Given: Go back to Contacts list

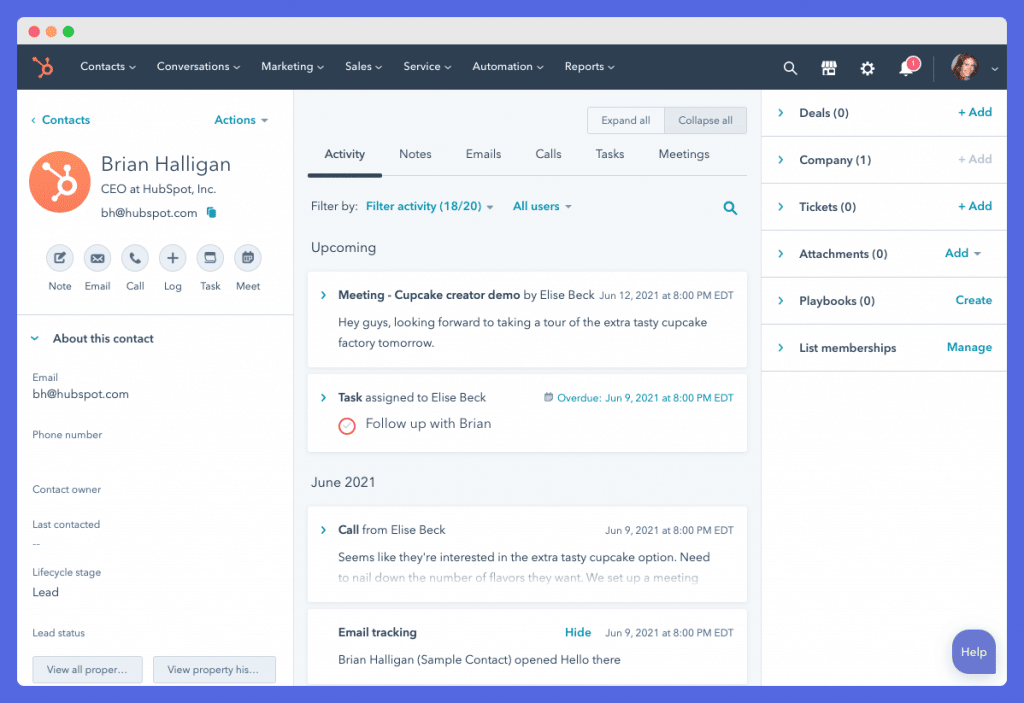Looking at the screenshot, I should tap(60, 120).
